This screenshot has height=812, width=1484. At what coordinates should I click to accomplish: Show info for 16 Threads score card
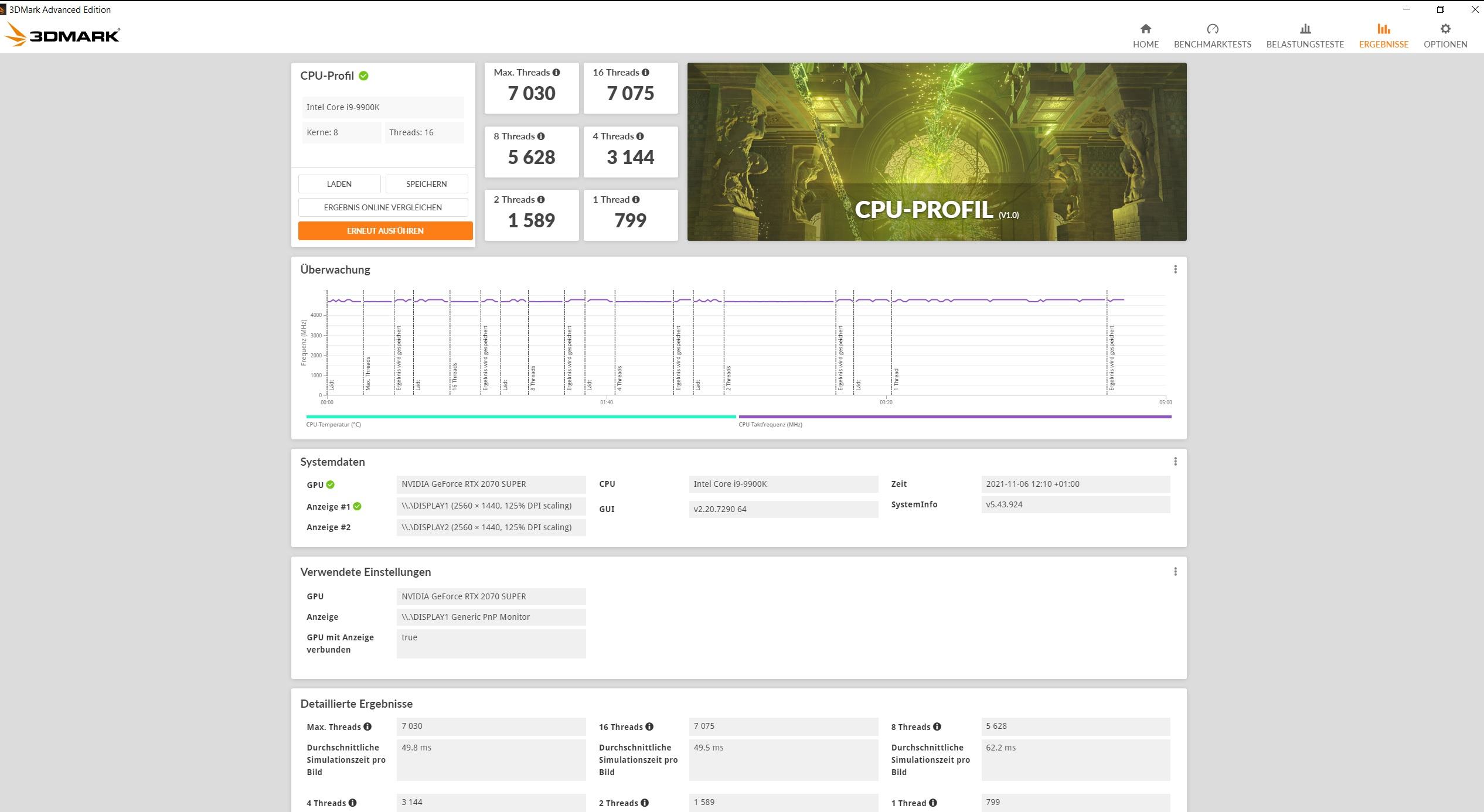(x=645, y=73)
